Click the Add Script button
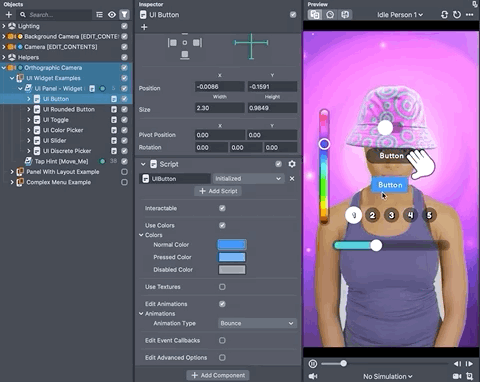Viewport: 480px width, 382px height. (x=218, y=191)
